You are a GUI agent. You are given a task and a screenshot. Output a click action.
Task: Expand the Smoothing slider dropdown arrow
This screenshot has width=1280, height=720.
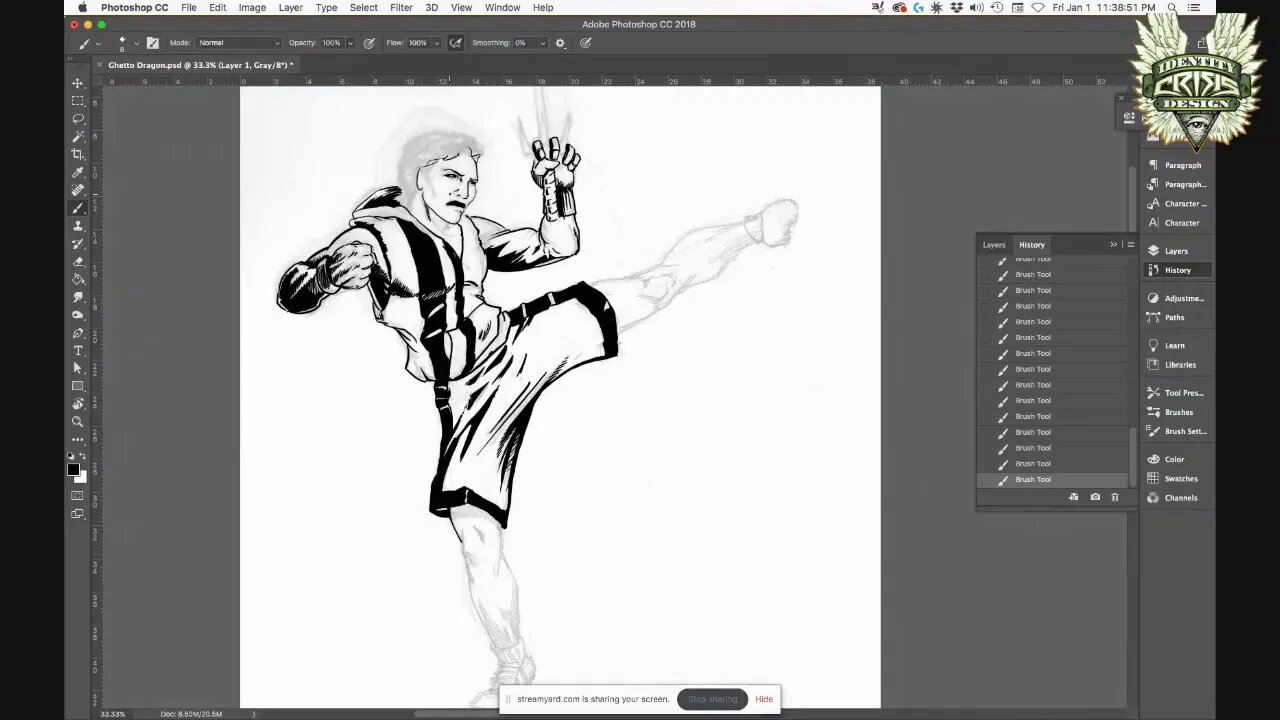(x=543, y=43)
